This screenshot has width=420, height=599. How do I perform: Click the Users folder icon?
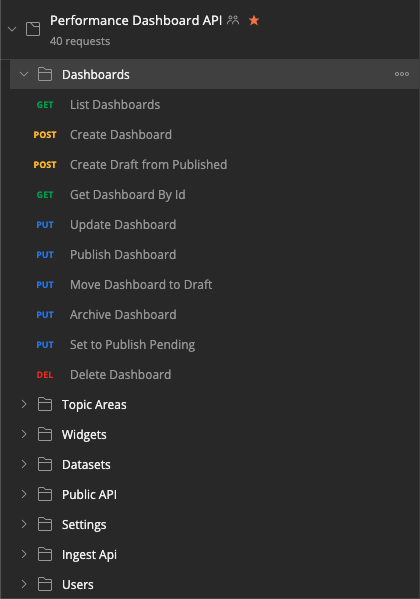[x=45, y=584]
